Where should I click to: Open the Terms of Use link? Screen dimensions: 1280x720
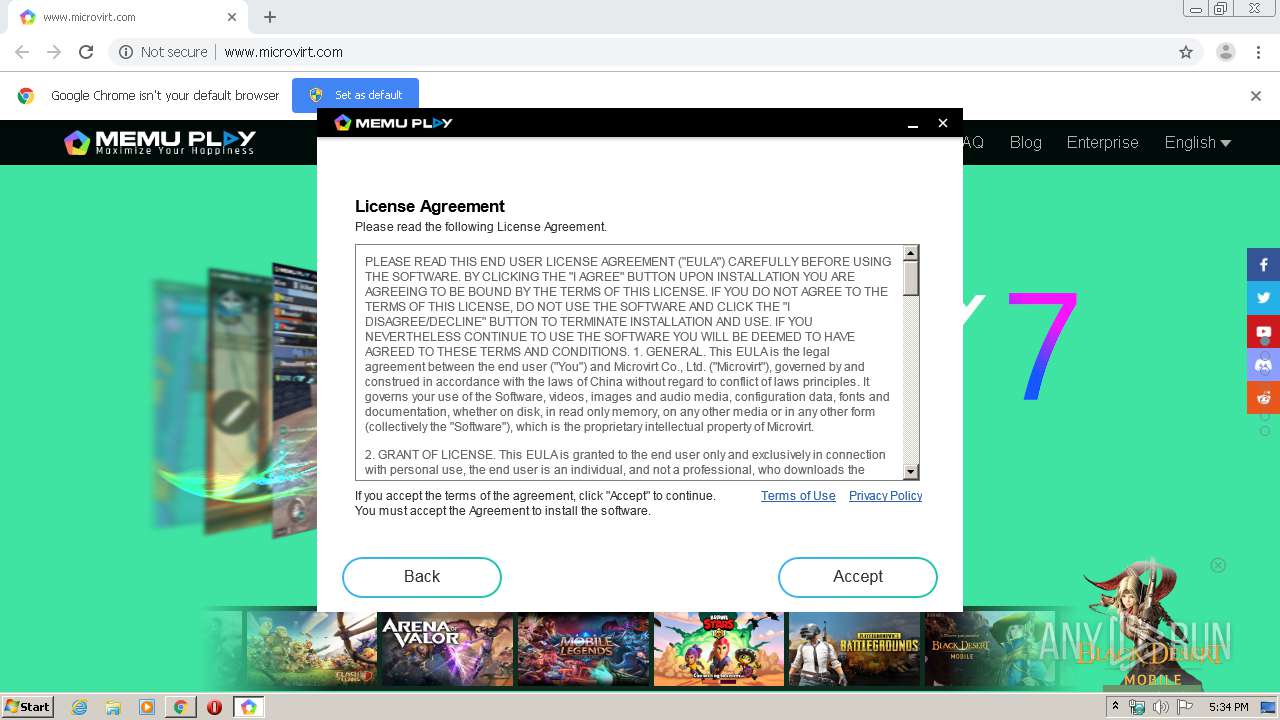coord(798,496)
